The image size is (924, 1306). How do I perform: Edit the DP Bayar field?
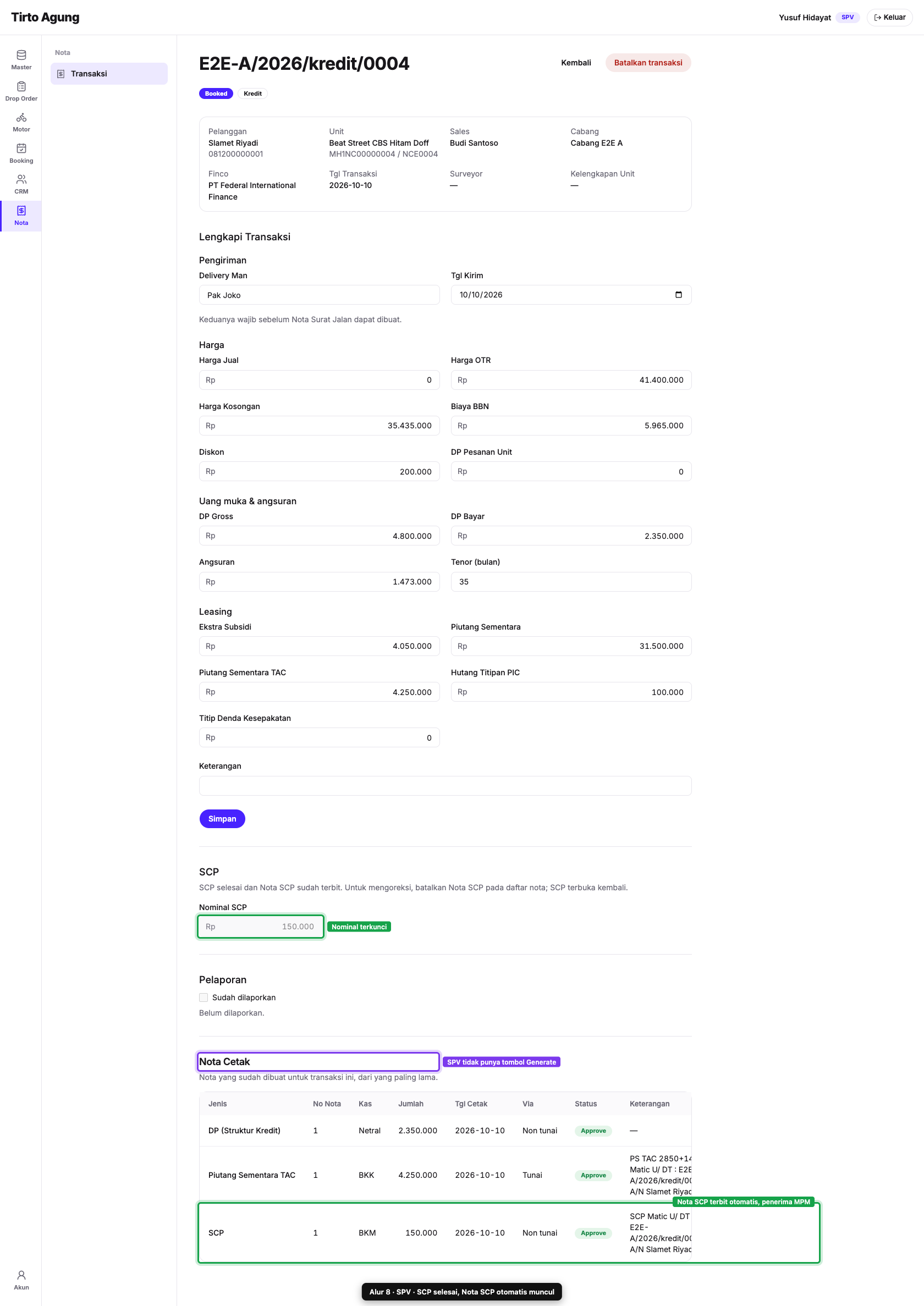571,536
